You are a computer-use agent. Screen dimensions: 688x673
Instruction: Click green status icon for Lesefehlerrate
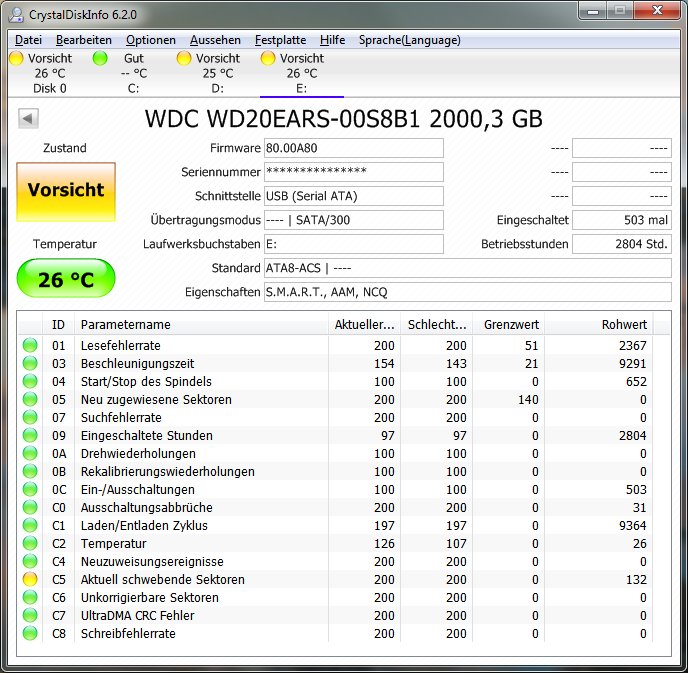point(30,345)
